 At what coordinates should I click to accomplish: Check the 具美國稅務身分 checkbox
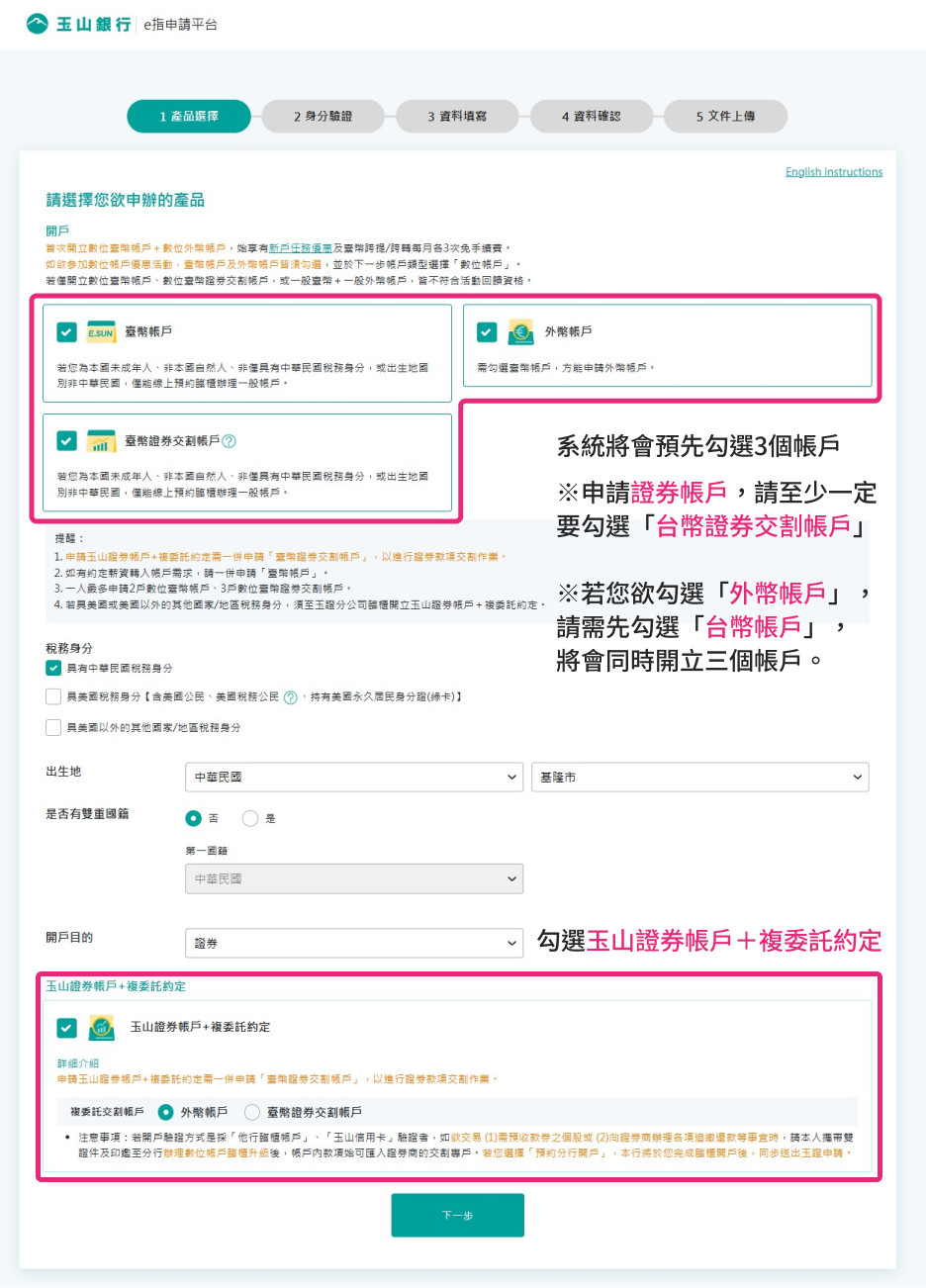[53, 697]
